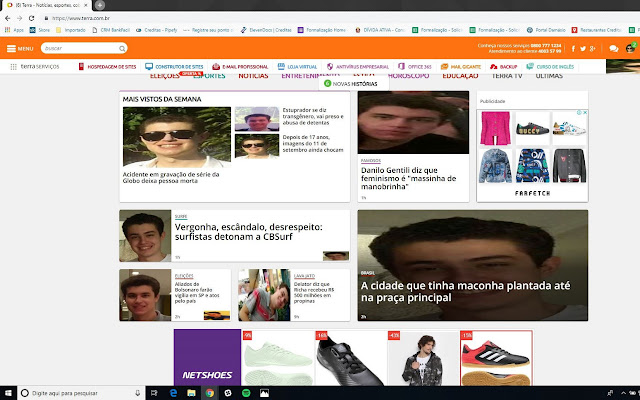Click the Netshoes purple logo banner
This screenshot has width=640, height=400.
coord(207,358)
